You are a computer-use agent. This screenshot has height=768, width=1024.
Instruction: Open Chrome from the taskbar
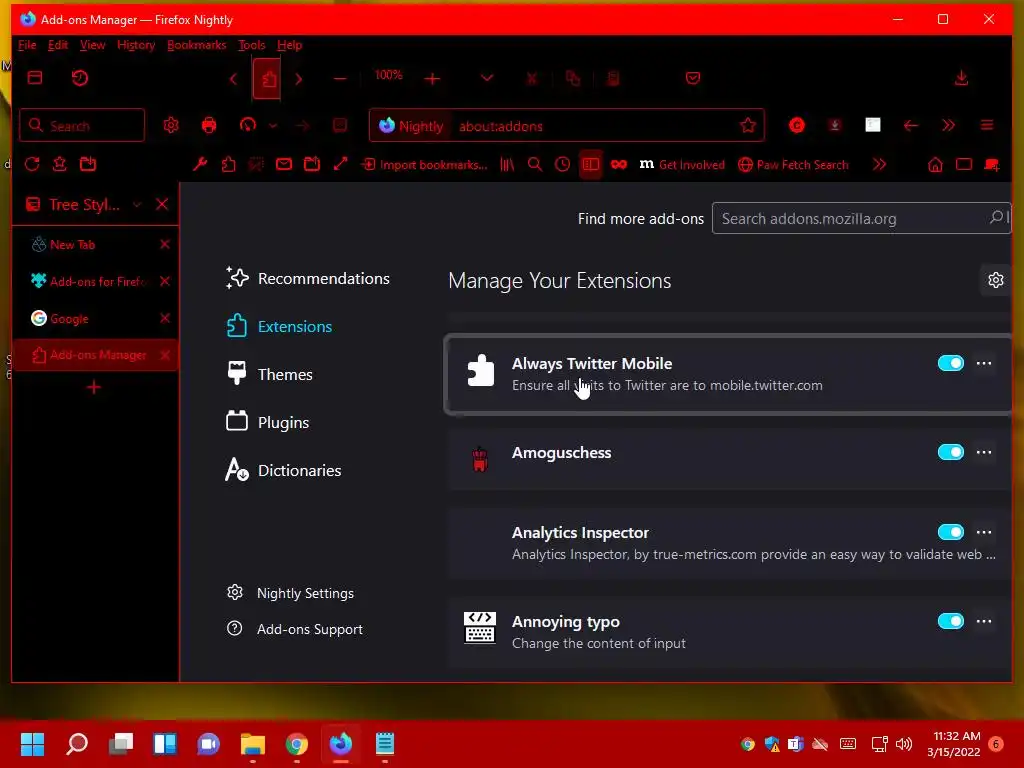tap(296, 744)
